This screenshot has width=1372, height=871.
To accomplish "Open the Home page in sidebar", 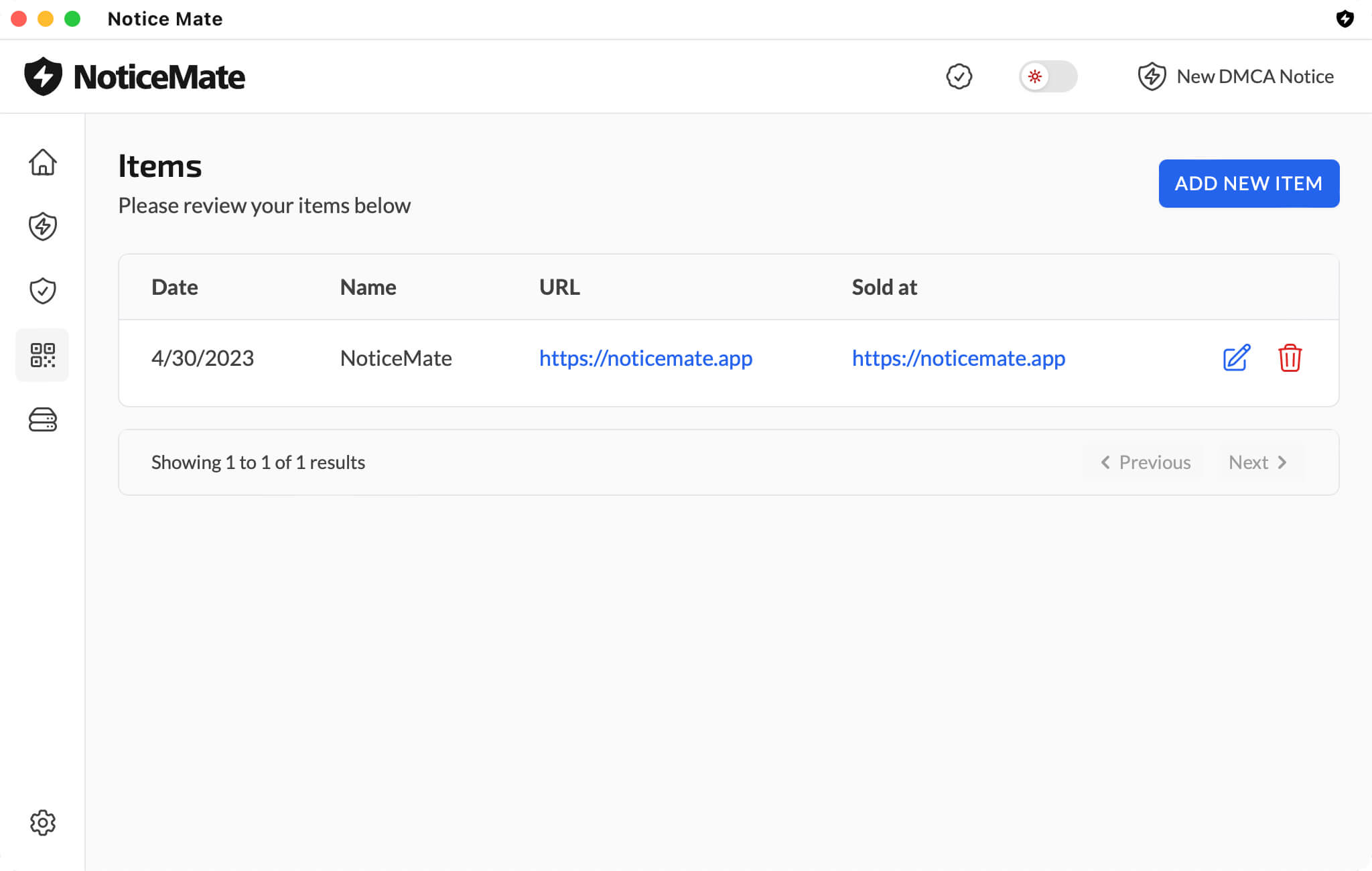I will (x=42, y=162).
